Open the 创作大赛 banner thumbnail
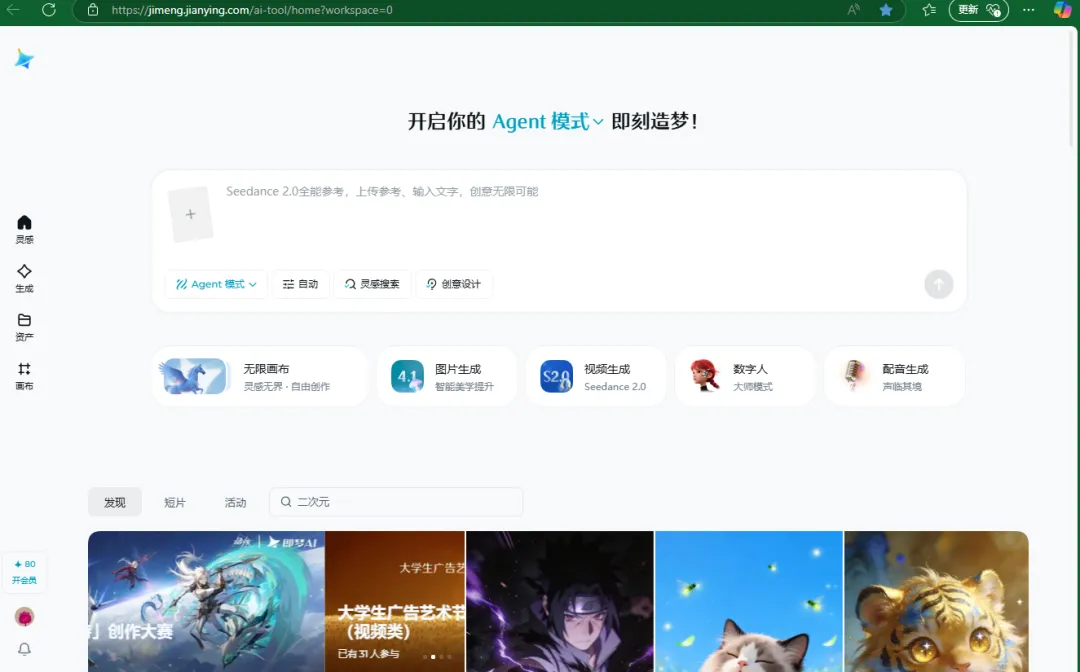The width and height of the screenshot is (1080, 672). (206, 601)
